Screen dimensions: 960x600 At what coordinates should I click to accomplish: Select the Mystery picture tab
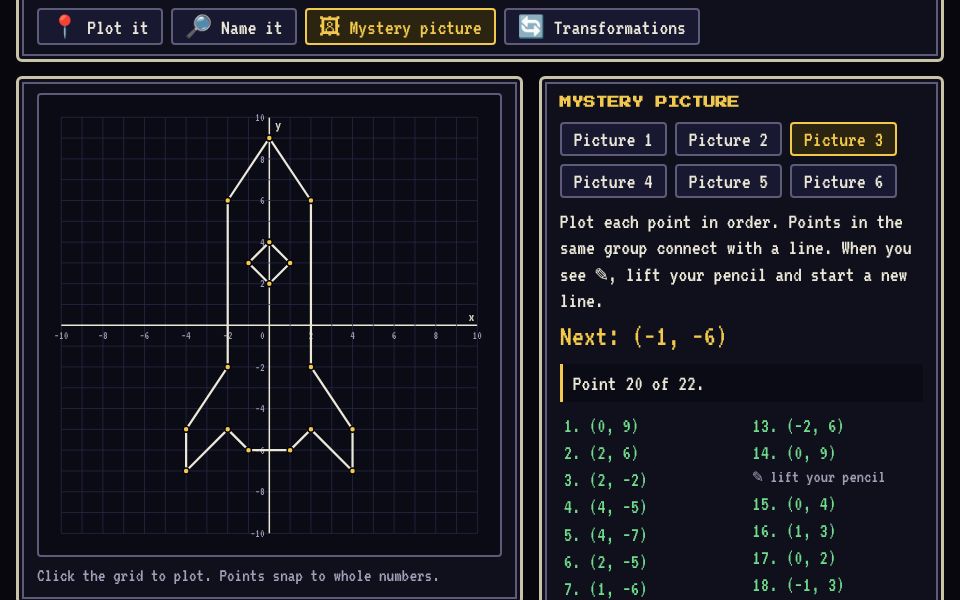[400, 27]
